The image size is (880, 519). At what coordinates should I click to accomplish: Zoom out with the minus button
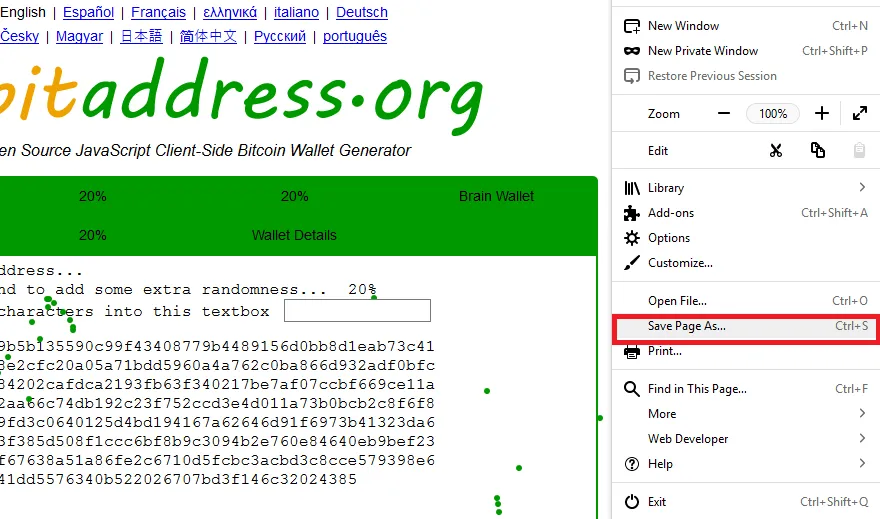(724, 113)
